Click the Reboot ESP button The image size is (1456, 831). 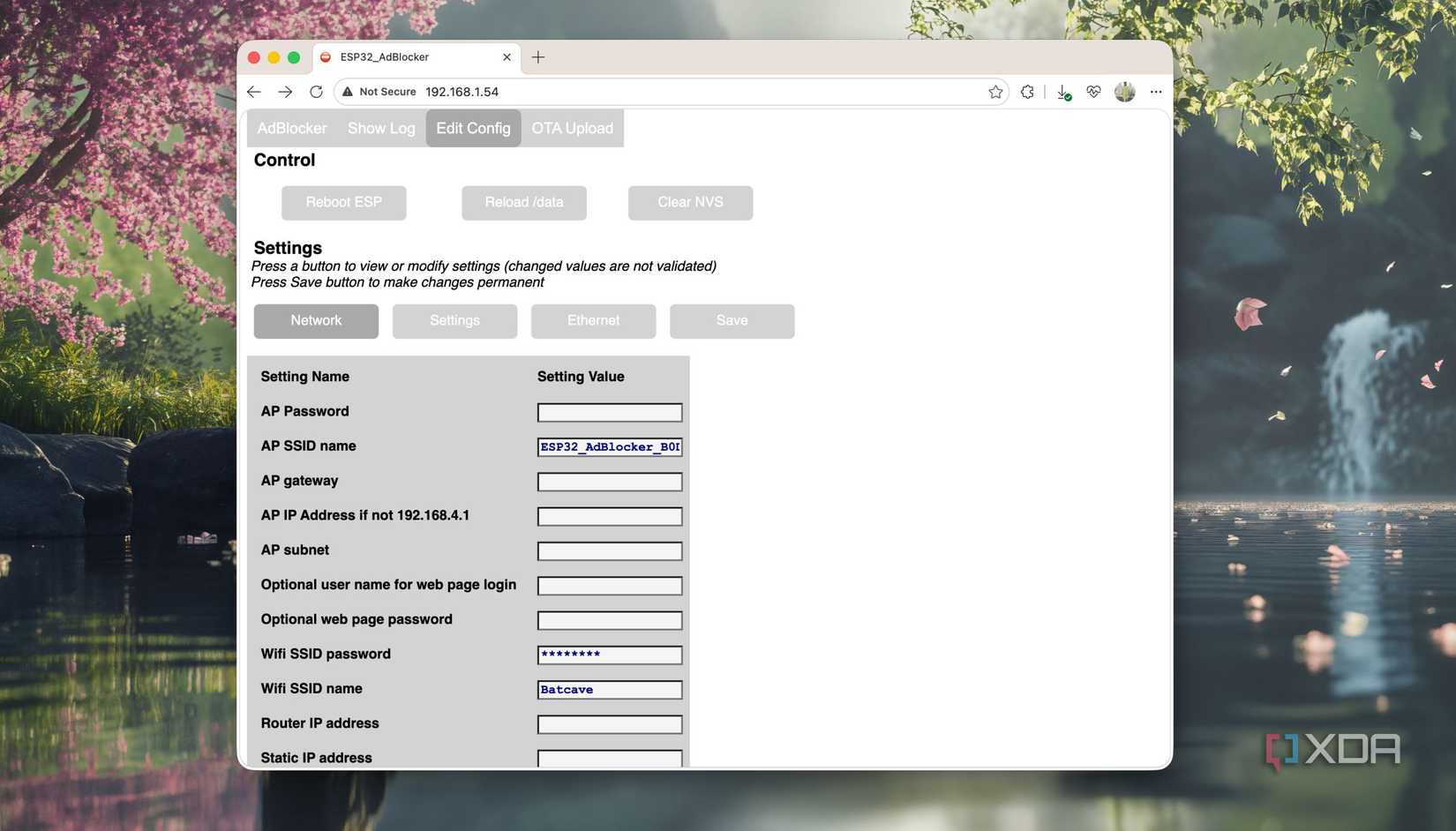click(x=344, y=202)
